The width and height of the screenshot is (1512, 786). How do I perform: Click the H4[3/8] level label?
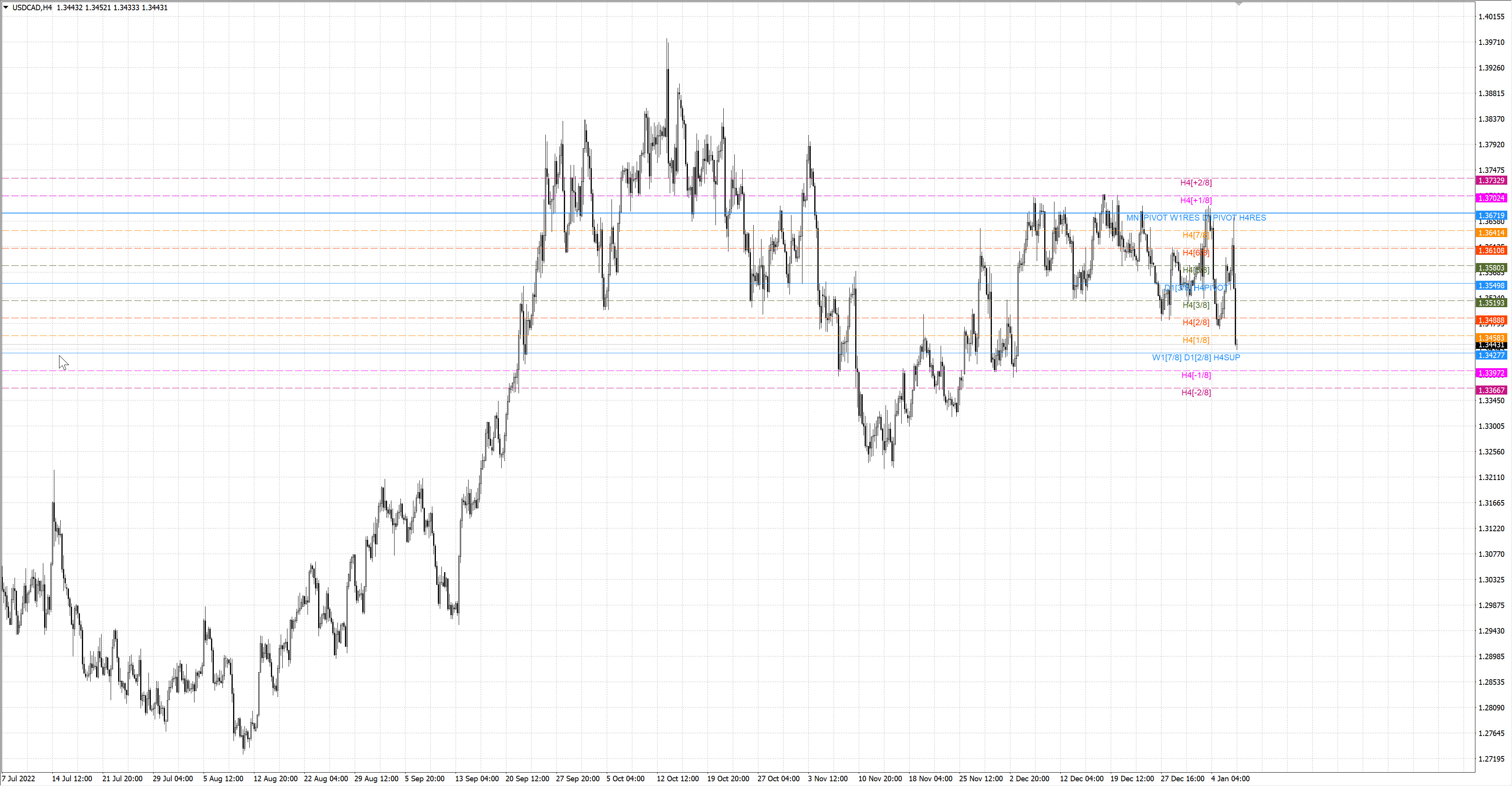(x=1196, y=305)
